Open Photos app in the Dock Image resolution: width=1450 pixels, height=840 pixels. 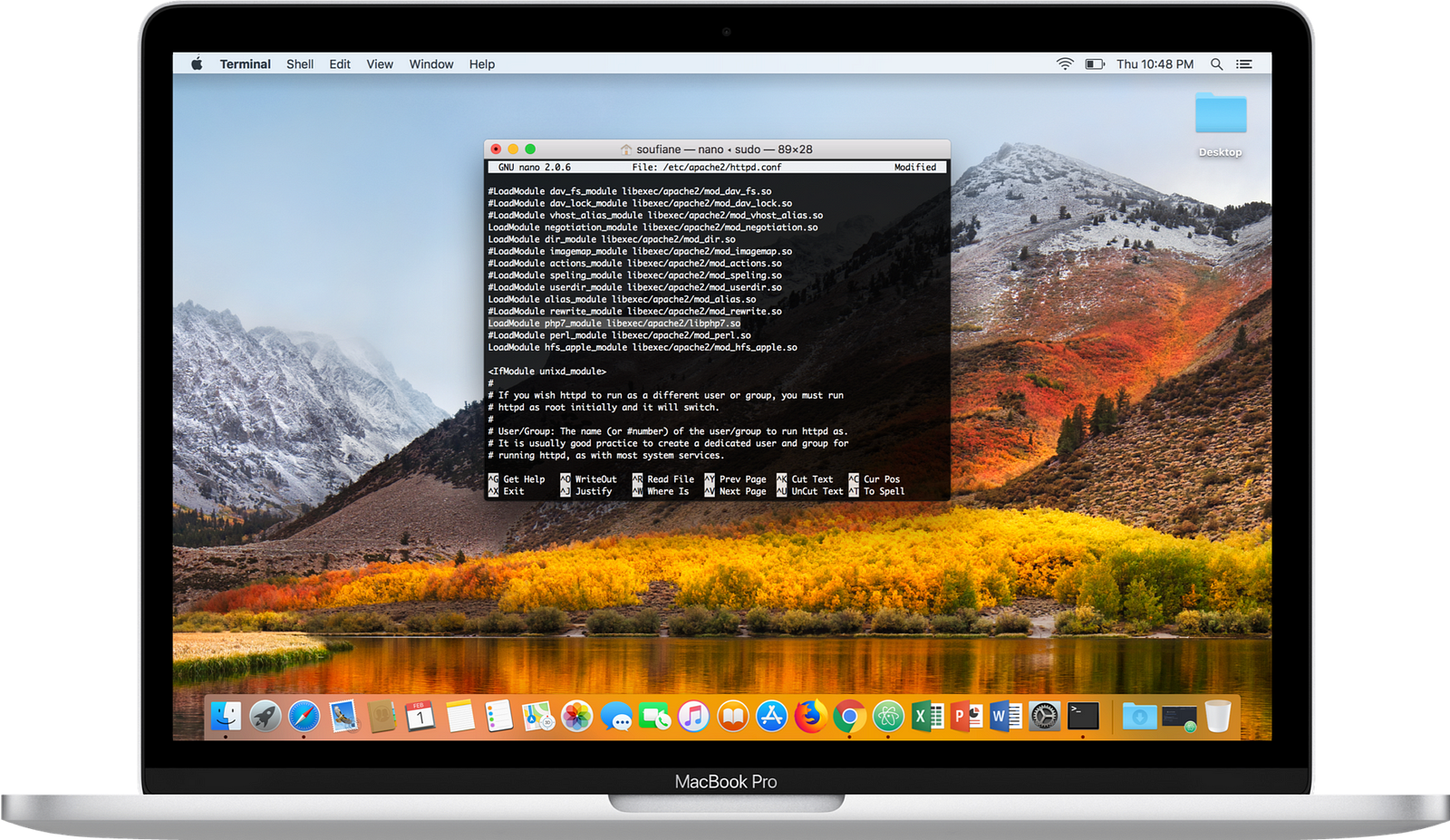pyautogui.click(x=576, y=717)
